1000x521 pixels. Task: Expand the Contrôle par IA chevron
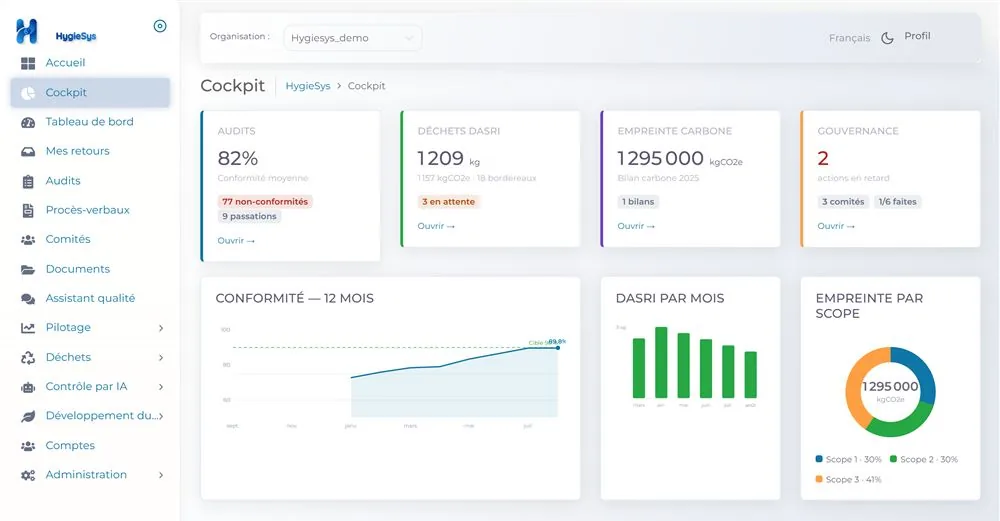tap(161, 387)
